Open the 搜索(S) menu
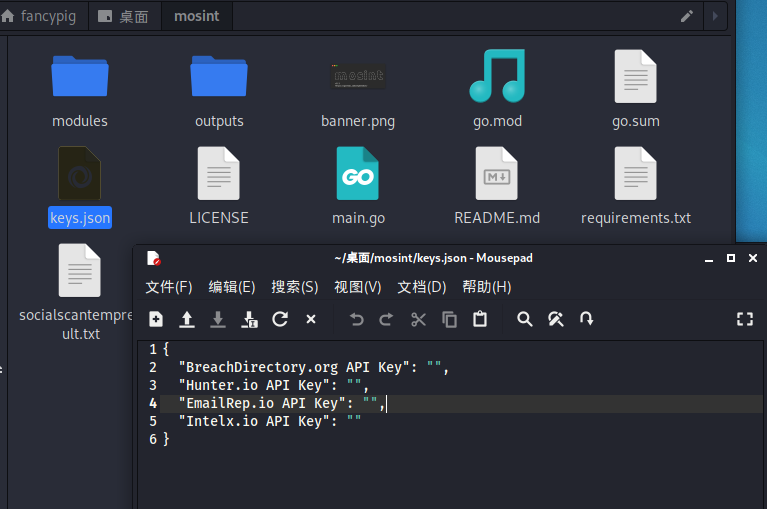767x509 pixels. tap(295, 287)
